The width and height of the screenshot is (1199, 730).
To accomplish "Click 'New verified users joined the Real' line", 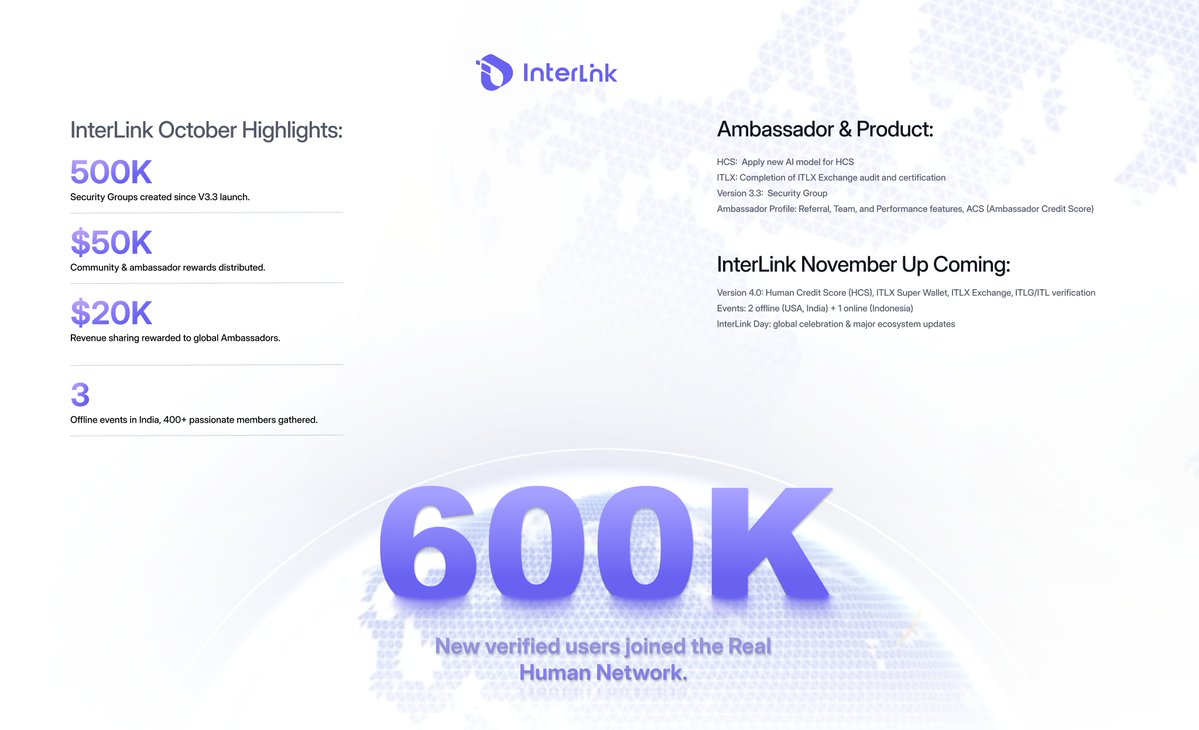I will 603,647.
